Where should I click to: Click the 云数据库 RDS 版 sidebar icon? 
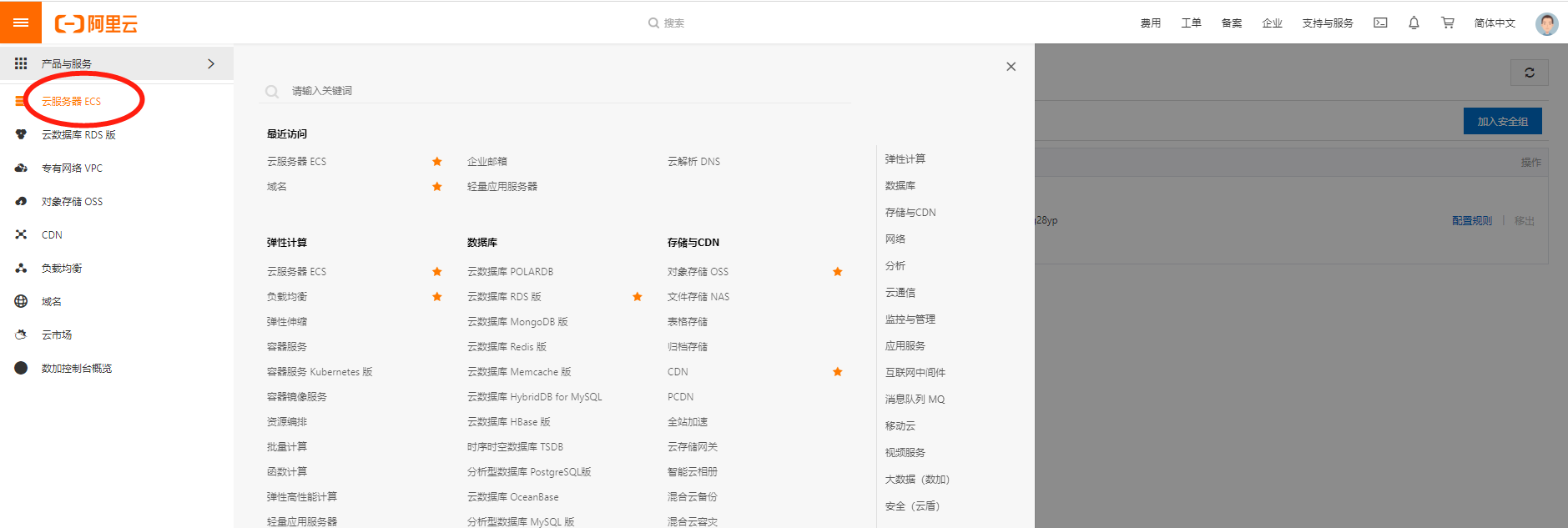point(21,134)
